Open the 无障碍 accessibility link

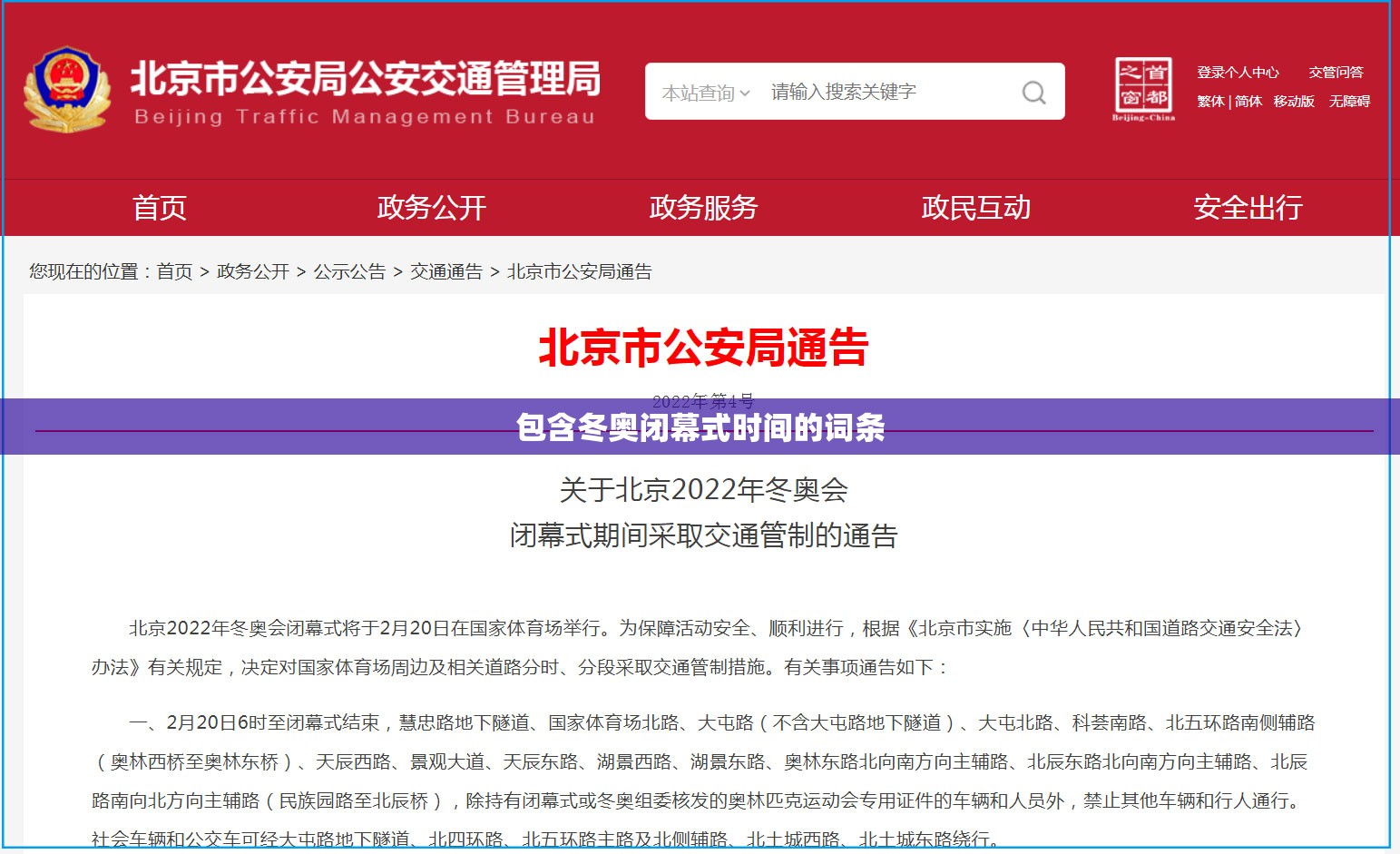click(1349, 102)
